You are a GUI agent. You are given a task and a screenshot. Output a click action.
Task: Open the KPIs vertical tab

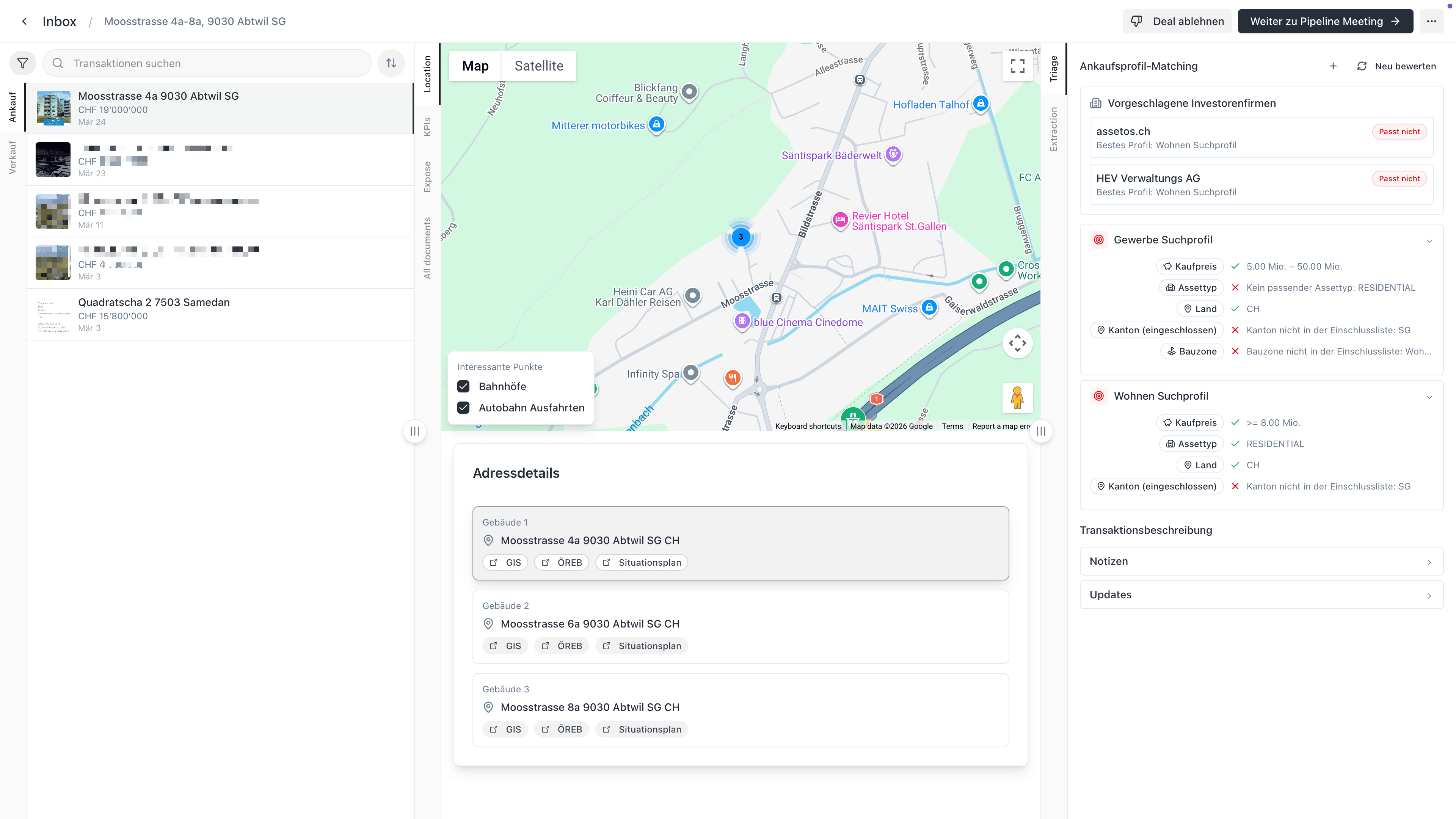pos(427,127)
